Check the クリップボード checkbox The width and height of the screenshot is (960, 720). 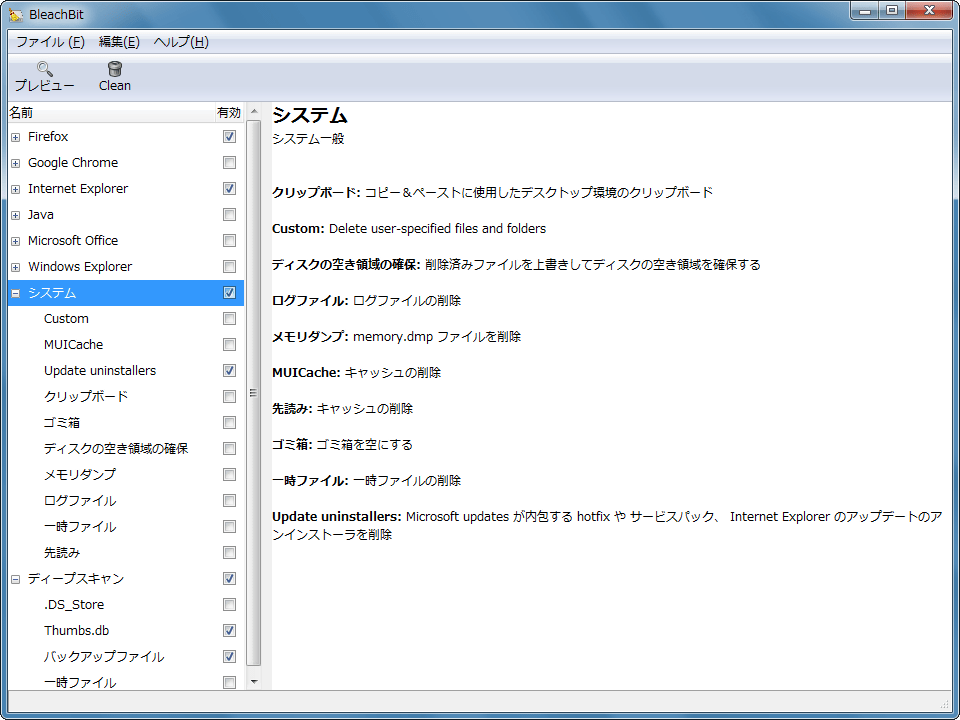click(x=230, y=397)
